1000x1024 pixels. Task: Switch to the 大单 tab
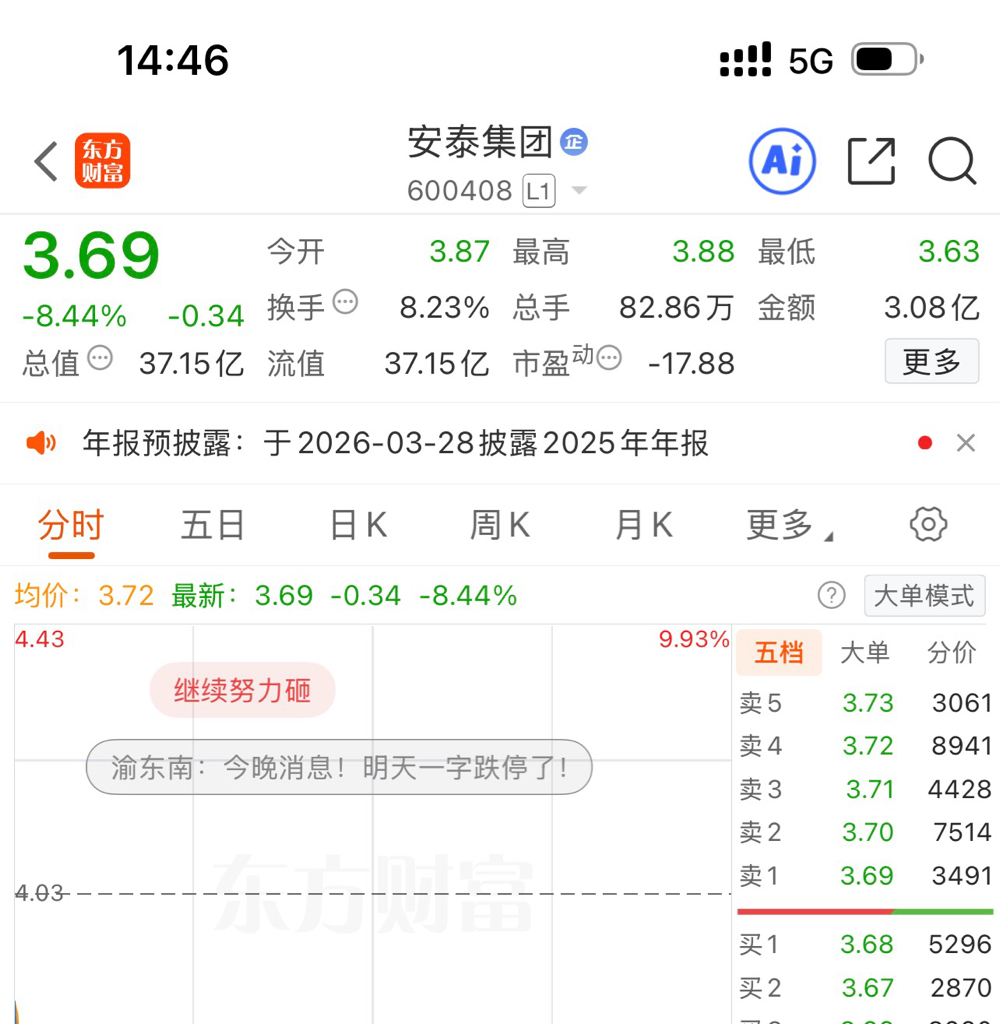coord(865,652)
